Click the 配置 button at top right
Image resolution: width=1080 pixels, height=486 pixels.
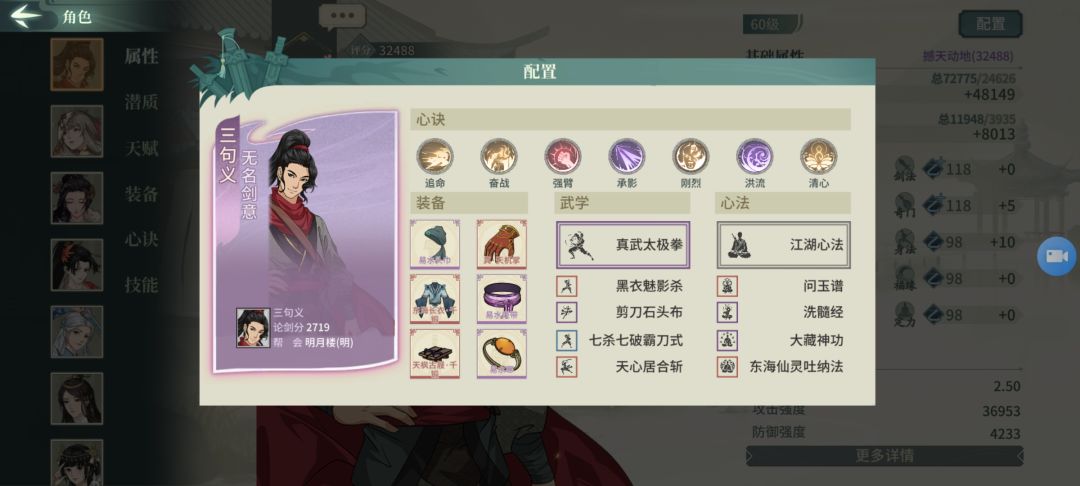point(990,24)
